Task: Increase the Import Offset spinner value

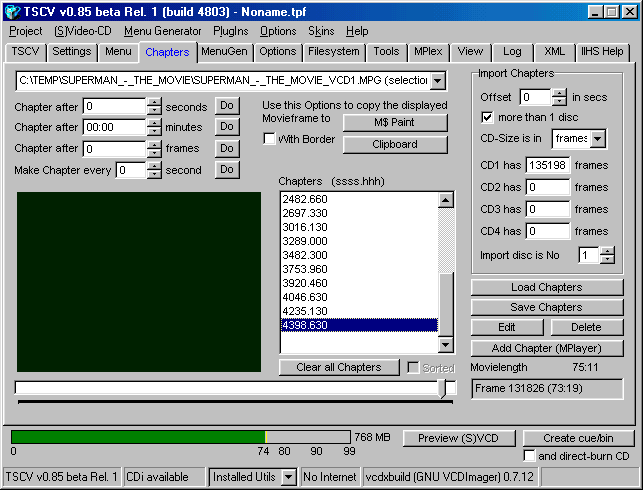Action: tap(559, 93)
